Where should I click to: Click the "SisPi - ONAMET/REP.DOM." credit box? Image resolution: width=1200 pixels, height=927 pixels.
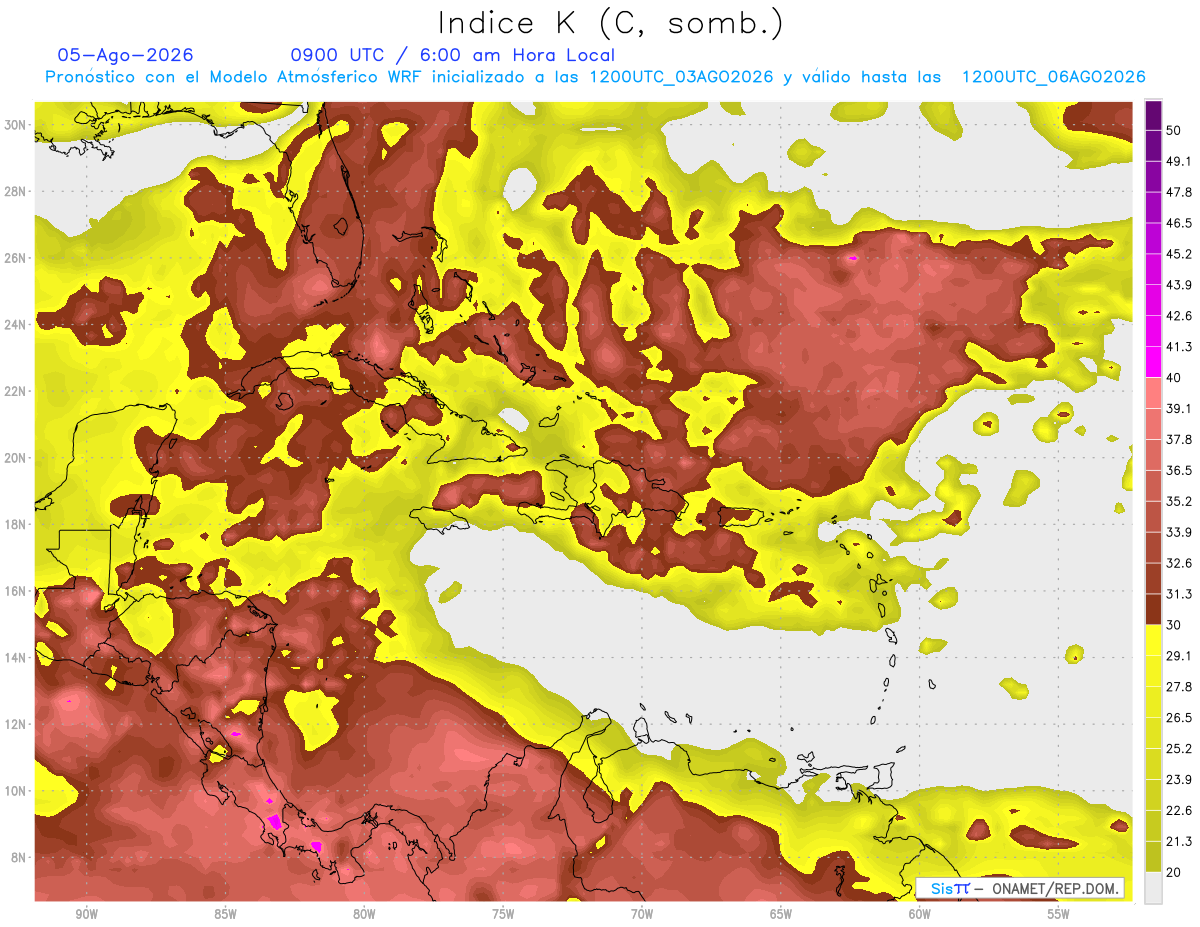tap(1020, 888)
